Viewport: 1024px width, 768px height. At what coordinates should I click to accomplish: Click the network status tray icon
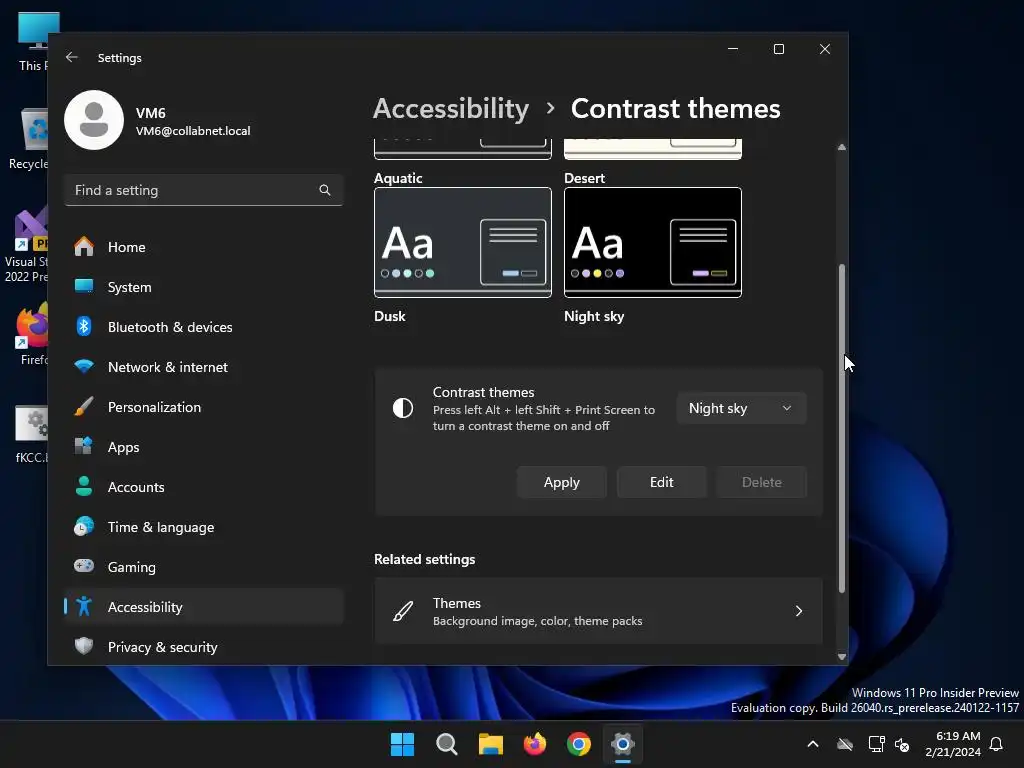click(x=876, y=744)
